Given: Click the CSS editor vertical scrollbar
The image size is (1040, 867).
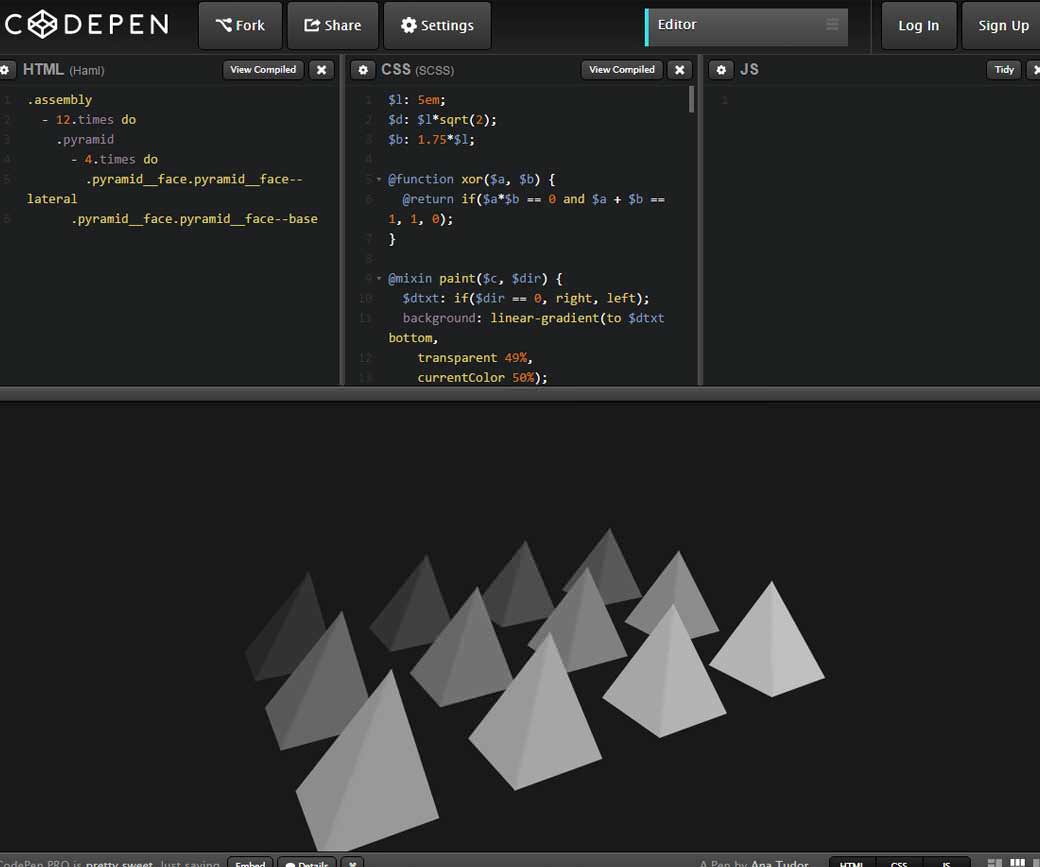Looking at the screenshot, I should point(691,100).
